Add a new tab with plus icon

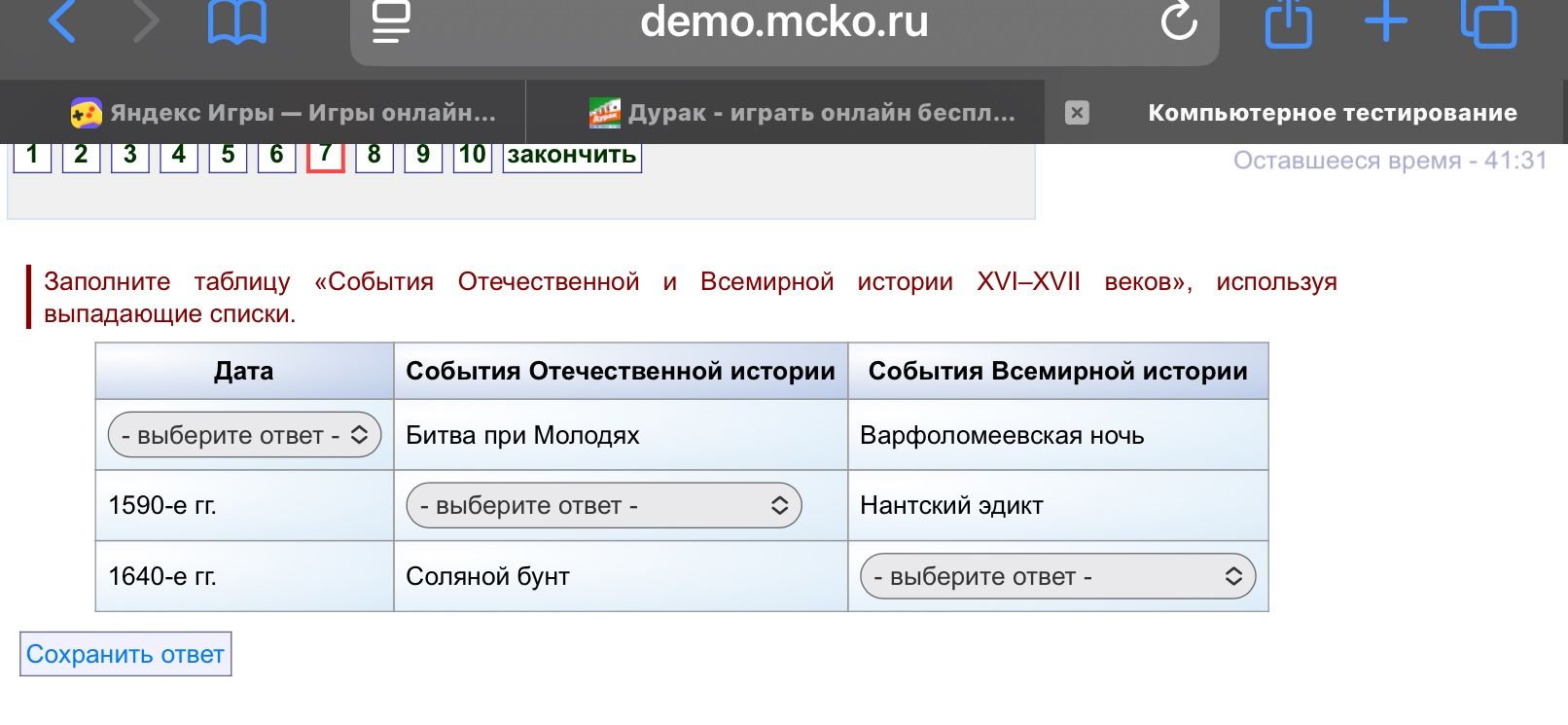1386,21
